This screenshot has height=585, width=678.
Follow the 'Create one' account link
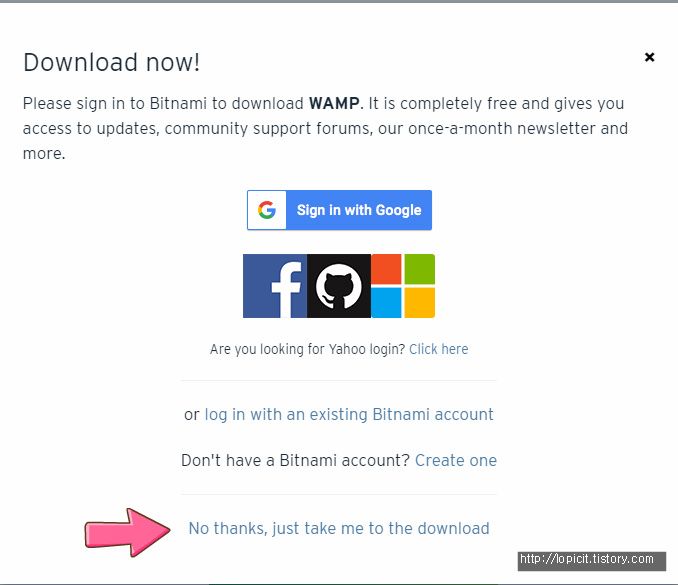point(456,460)
